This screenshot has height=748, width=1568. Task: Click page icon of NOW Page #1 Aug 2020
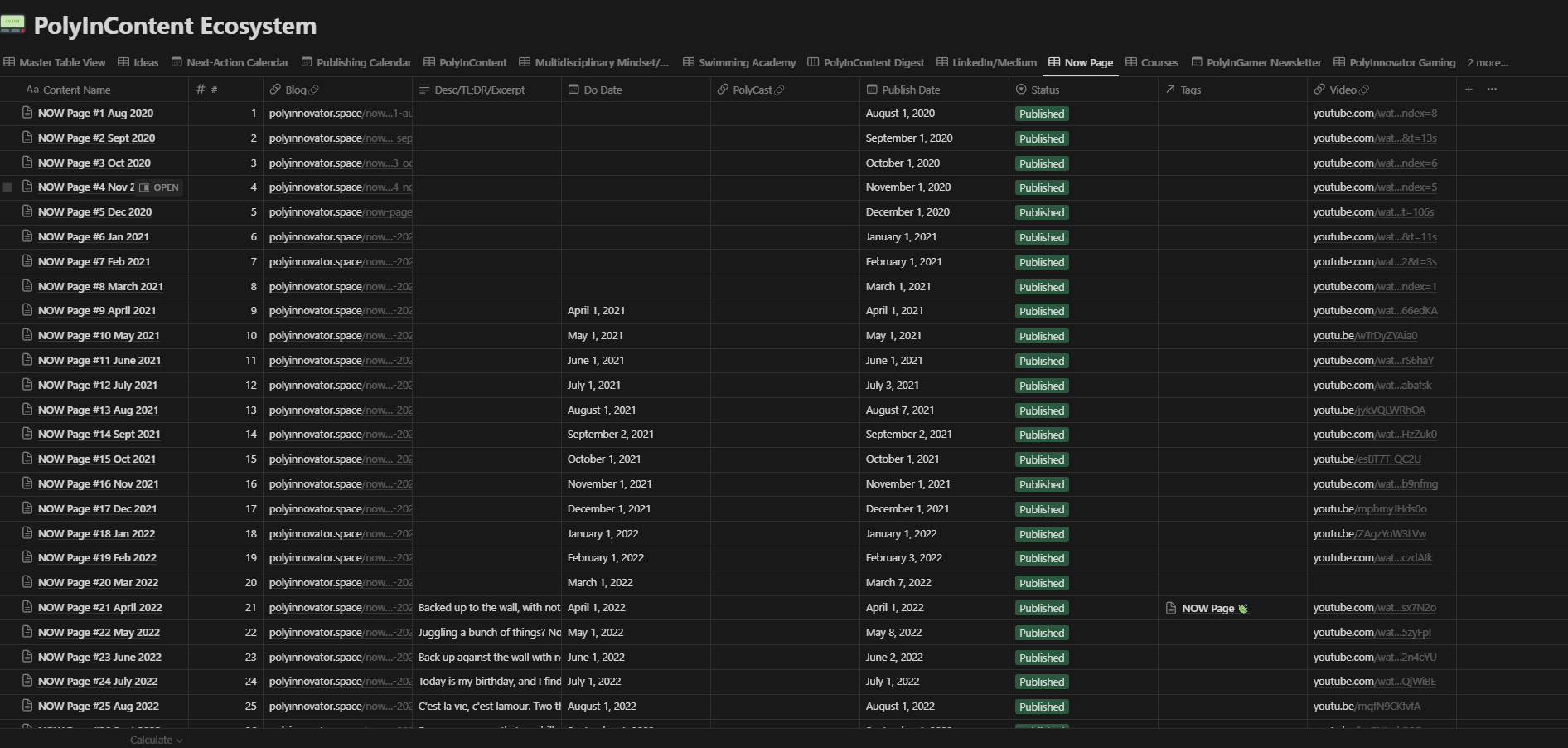point(27,113)
